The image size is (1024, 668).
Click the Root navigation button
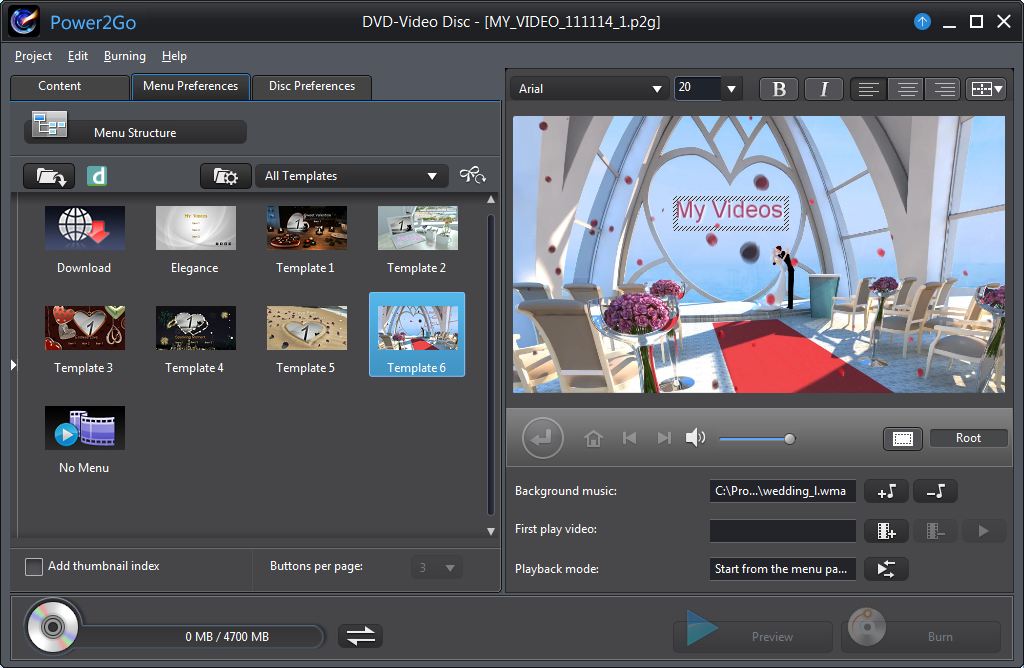[x=967, y=437]
